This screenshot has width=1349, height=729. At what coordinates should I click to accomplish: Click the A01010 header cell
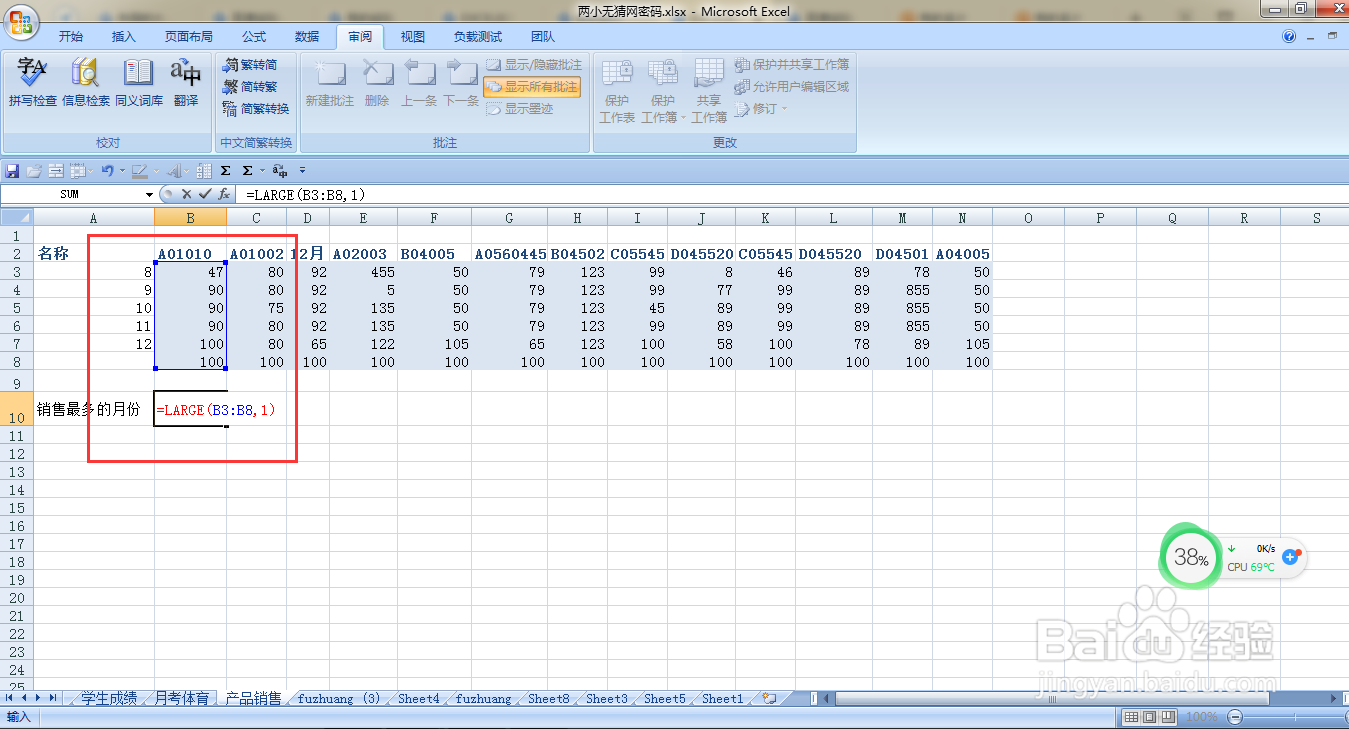(190, 254)
